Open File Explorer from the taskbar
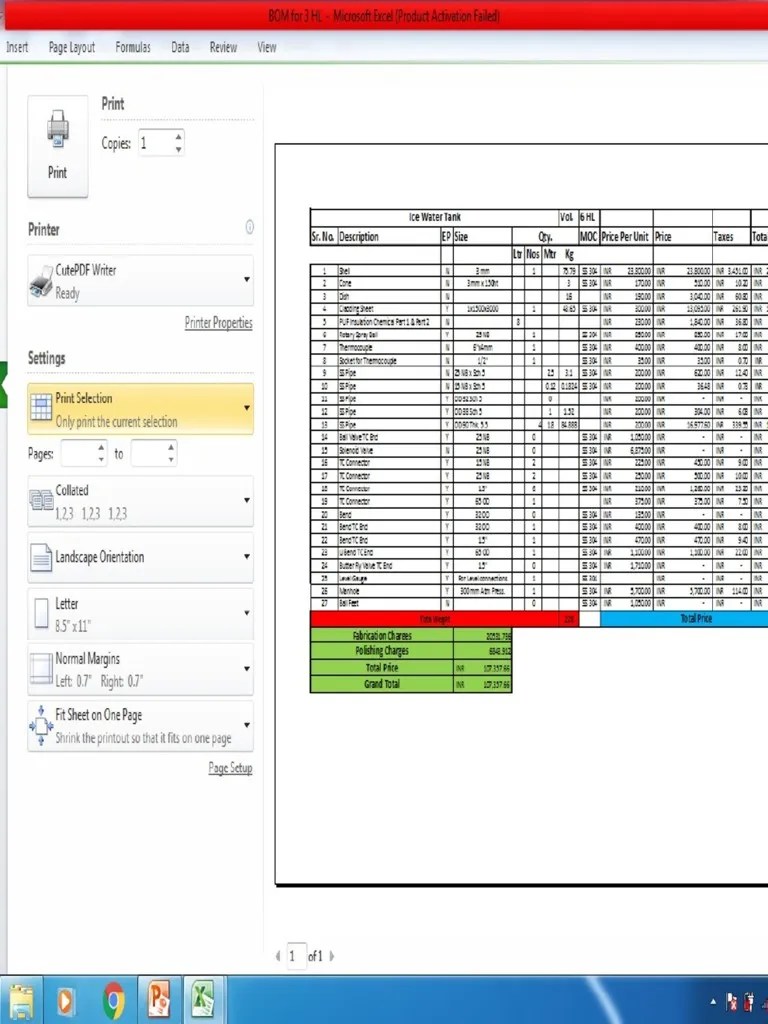768x1024 pixels. point(22,1000)
